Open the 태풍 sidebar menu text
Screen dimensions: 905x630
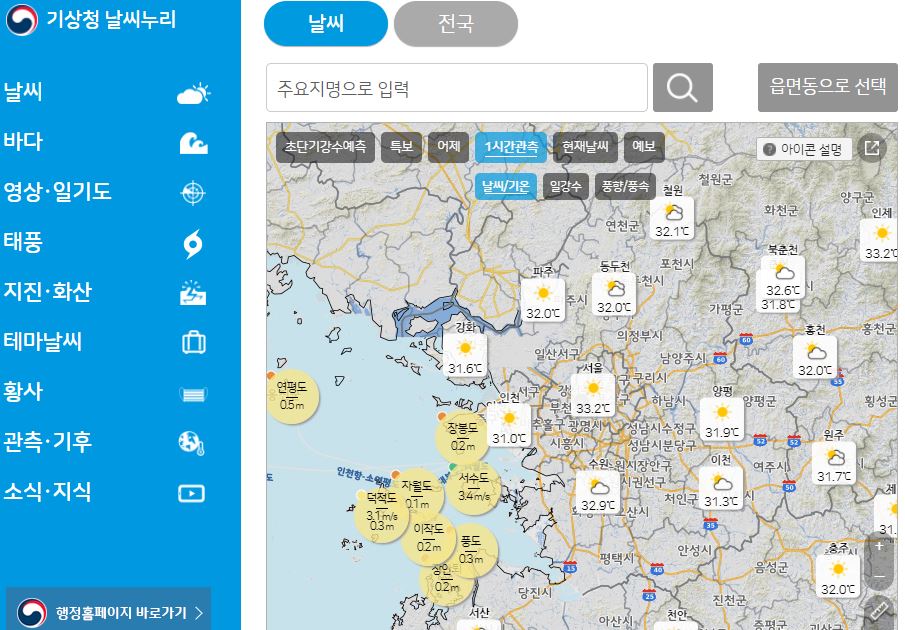tap(23, 241)
